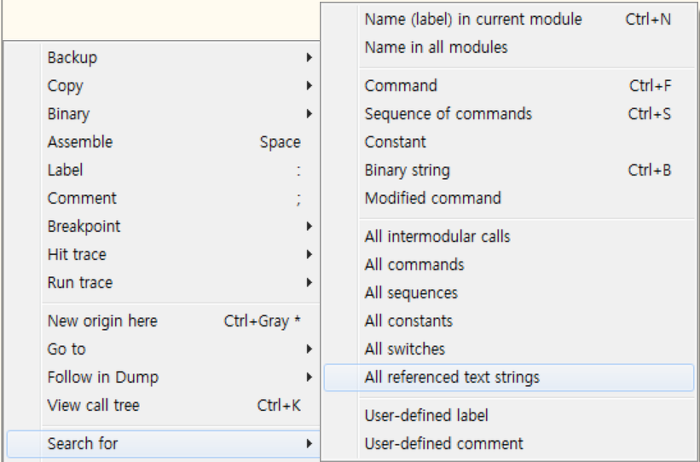Pick All referenced text strings
Viewport: 700px width, 462px height.
coord(509,377)
